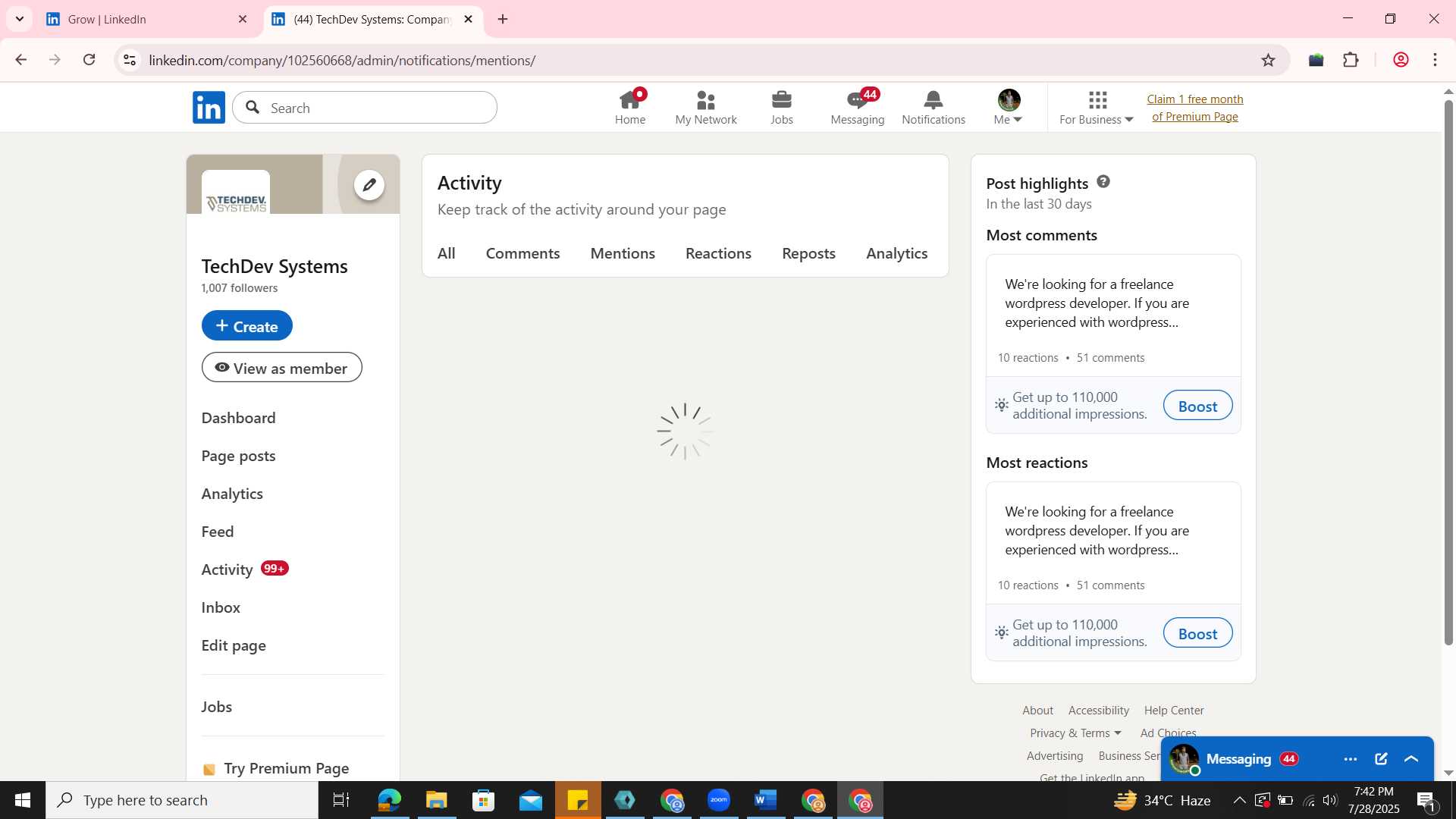Switch to the Mentions tab
The image size is (1456, 819).
click(x=623, y=254)
